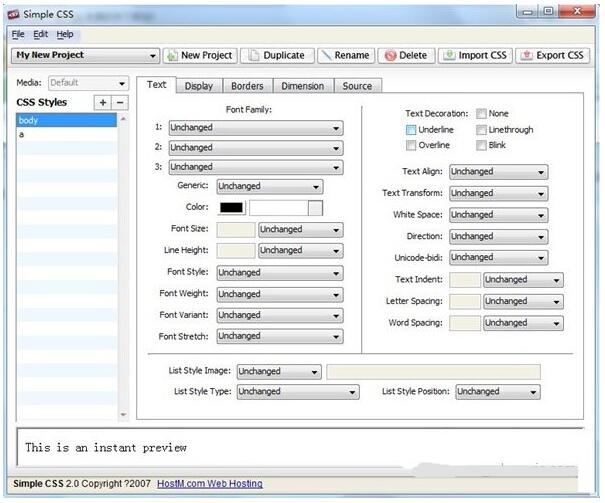Image resolution: width=605 pixels, height=503 pixels.
Task: Open the Media dropdown
Action: (x=88, y=83)
